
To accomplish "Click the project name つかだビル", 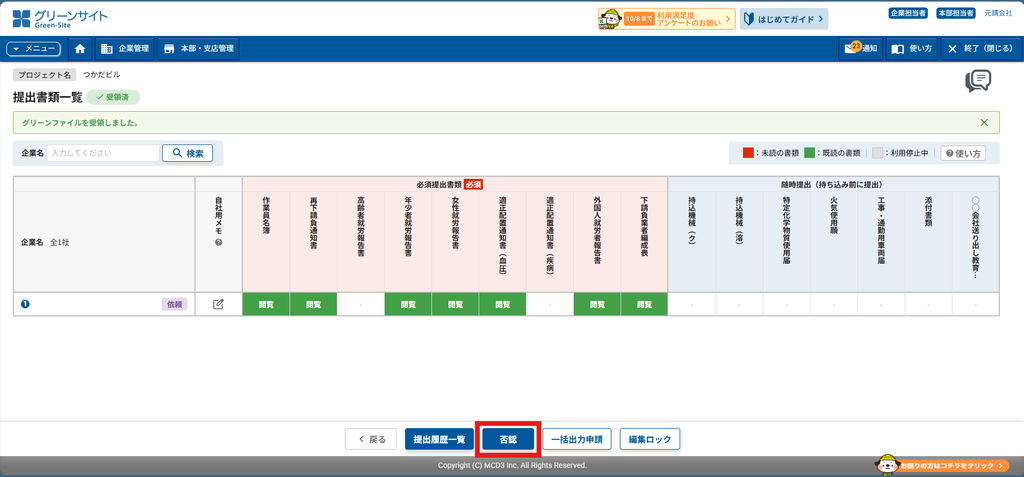I will pyautogui.click(x=101, y=74).
